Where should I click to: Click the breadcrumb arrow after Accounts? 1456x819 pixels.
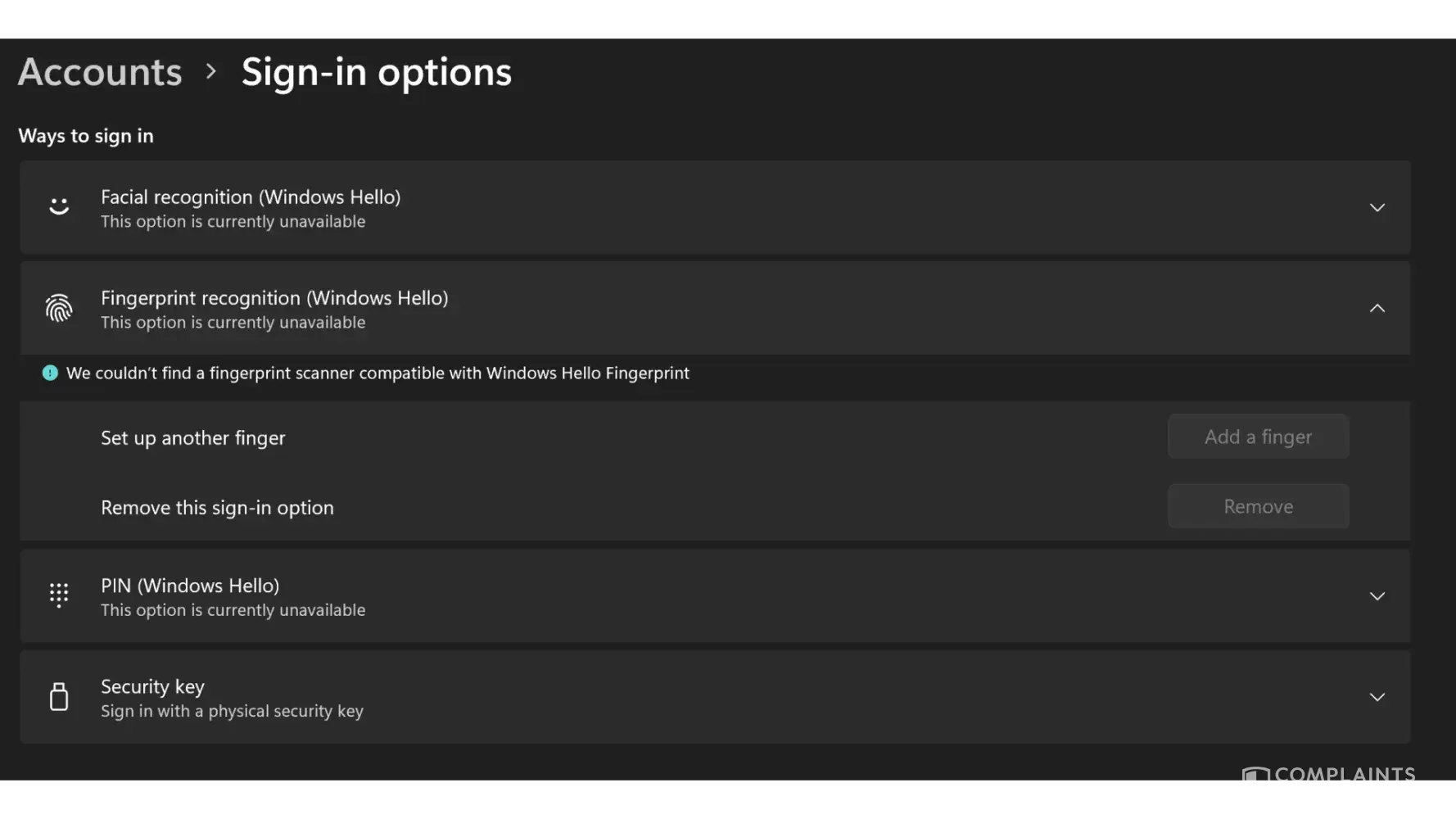[211, 72]
